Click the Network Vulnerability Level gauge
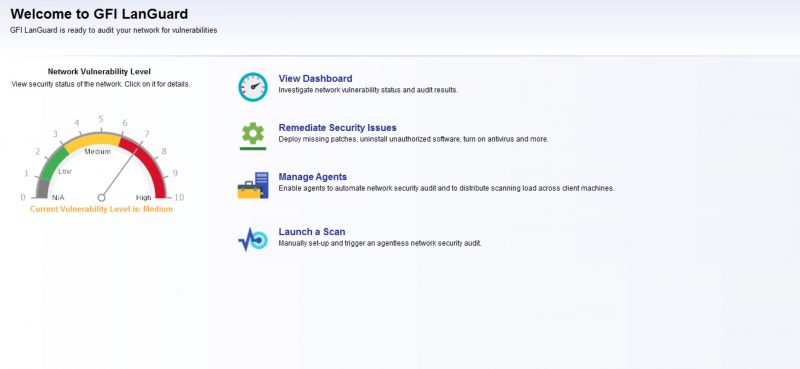The width and height of the screenshot is (800, 369). tap(101, 158)
